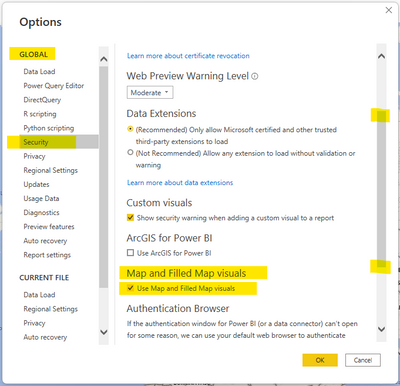400x386 pixels.
Task: Close the Options dialog with X
Action: [389, 10]
